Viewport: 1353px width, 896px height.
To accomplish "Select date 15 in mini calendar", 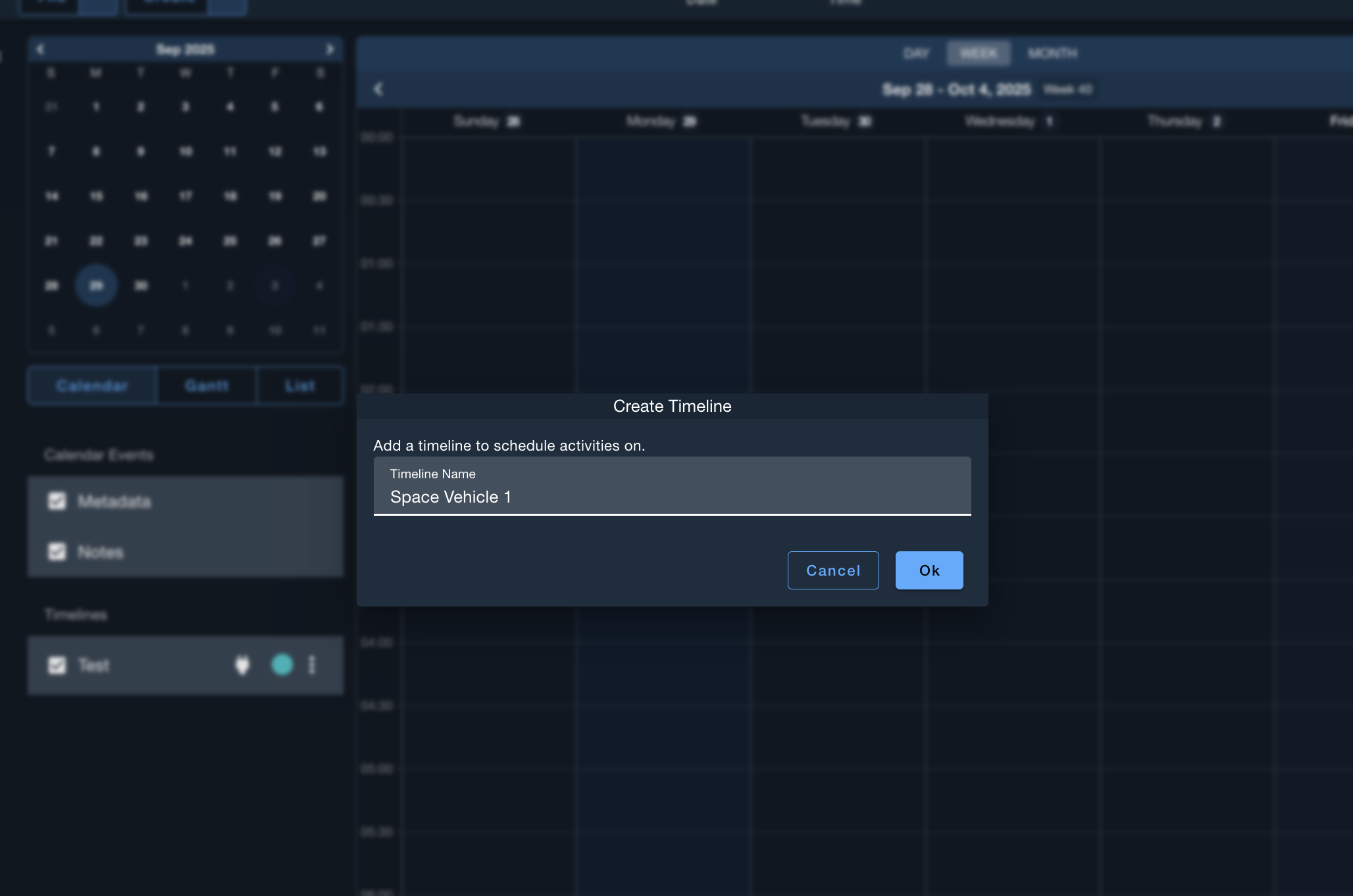I will [96, 196].
